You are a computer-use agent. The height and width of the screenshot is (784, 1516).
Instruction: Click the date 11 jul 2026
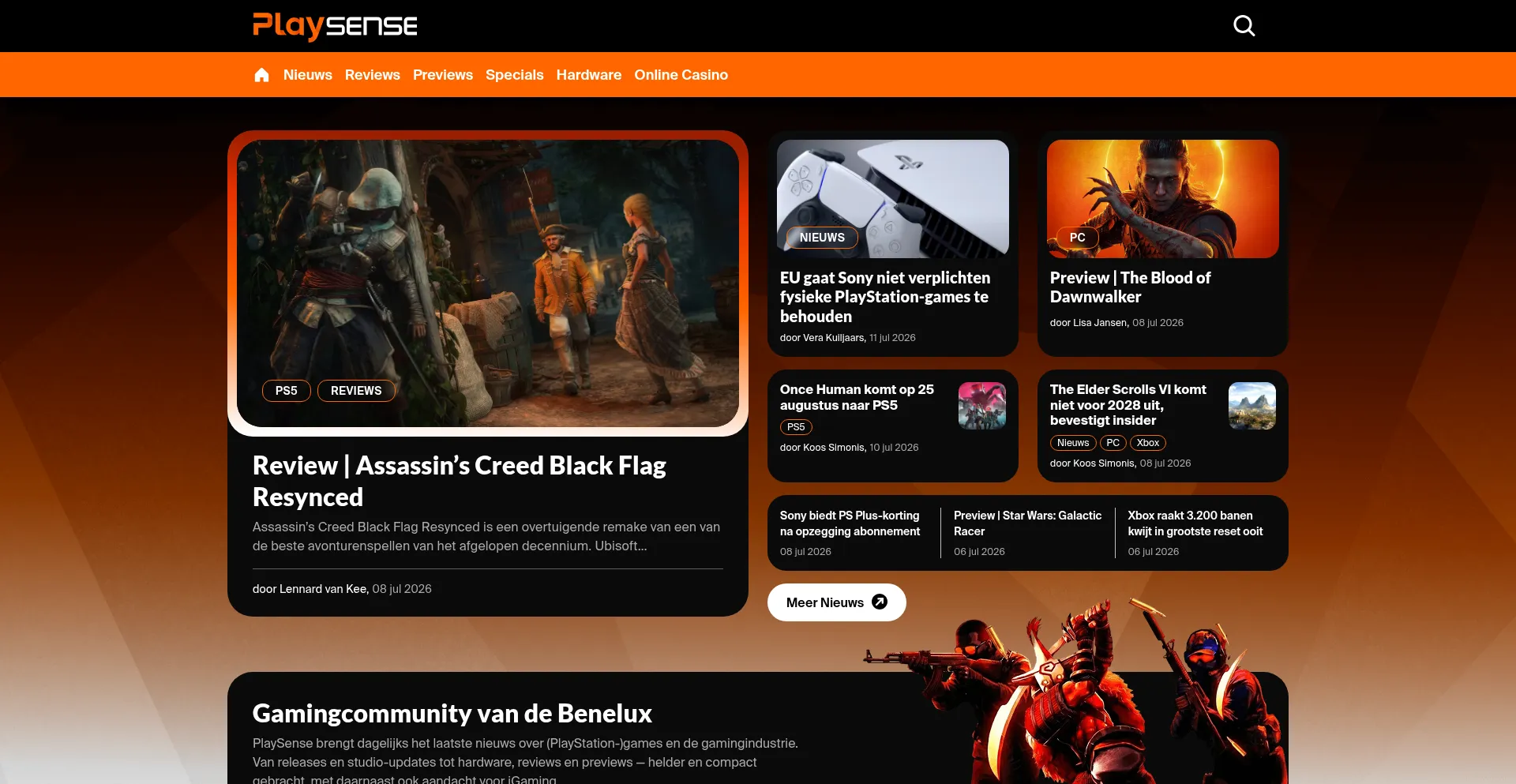point(892,338)
